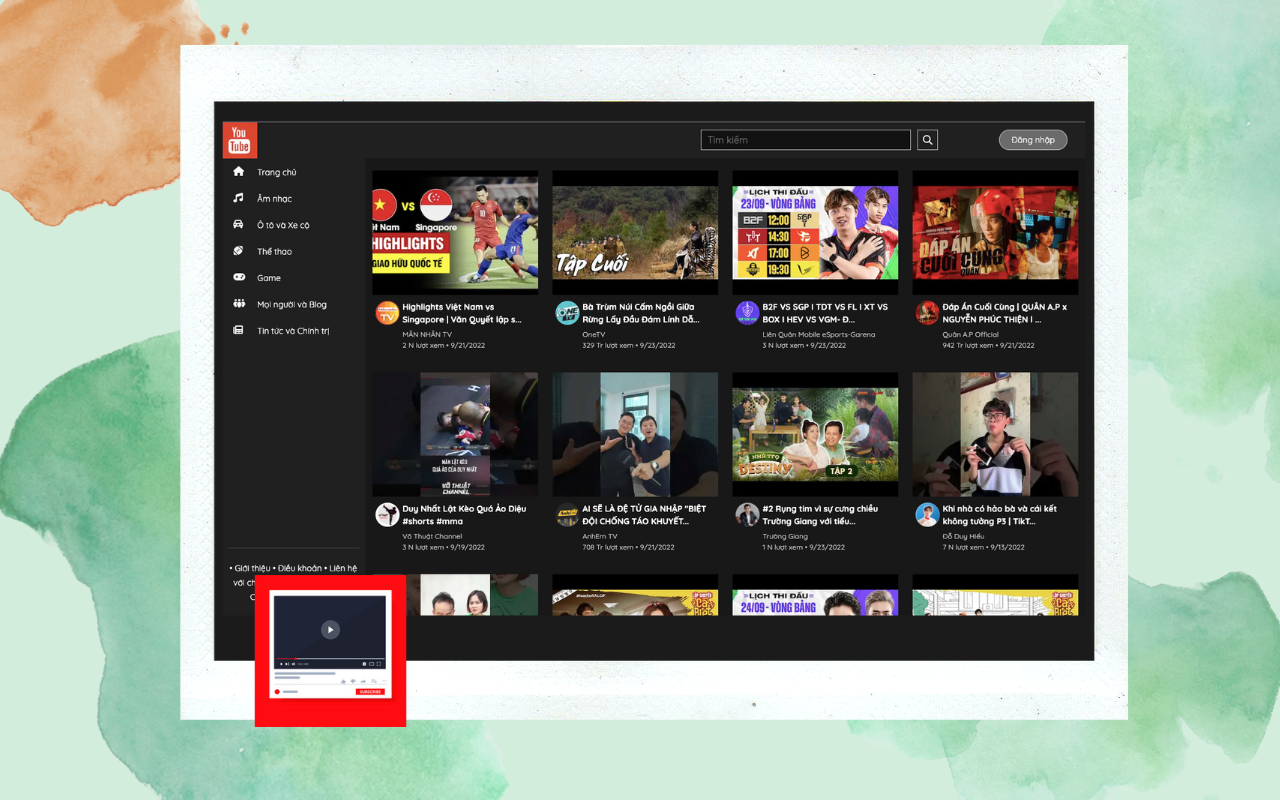Image resolution: width=1280 pixels, height=800 pixels.
Task: Click AnhEm TV channel avatar
Action: pos(567,515)
